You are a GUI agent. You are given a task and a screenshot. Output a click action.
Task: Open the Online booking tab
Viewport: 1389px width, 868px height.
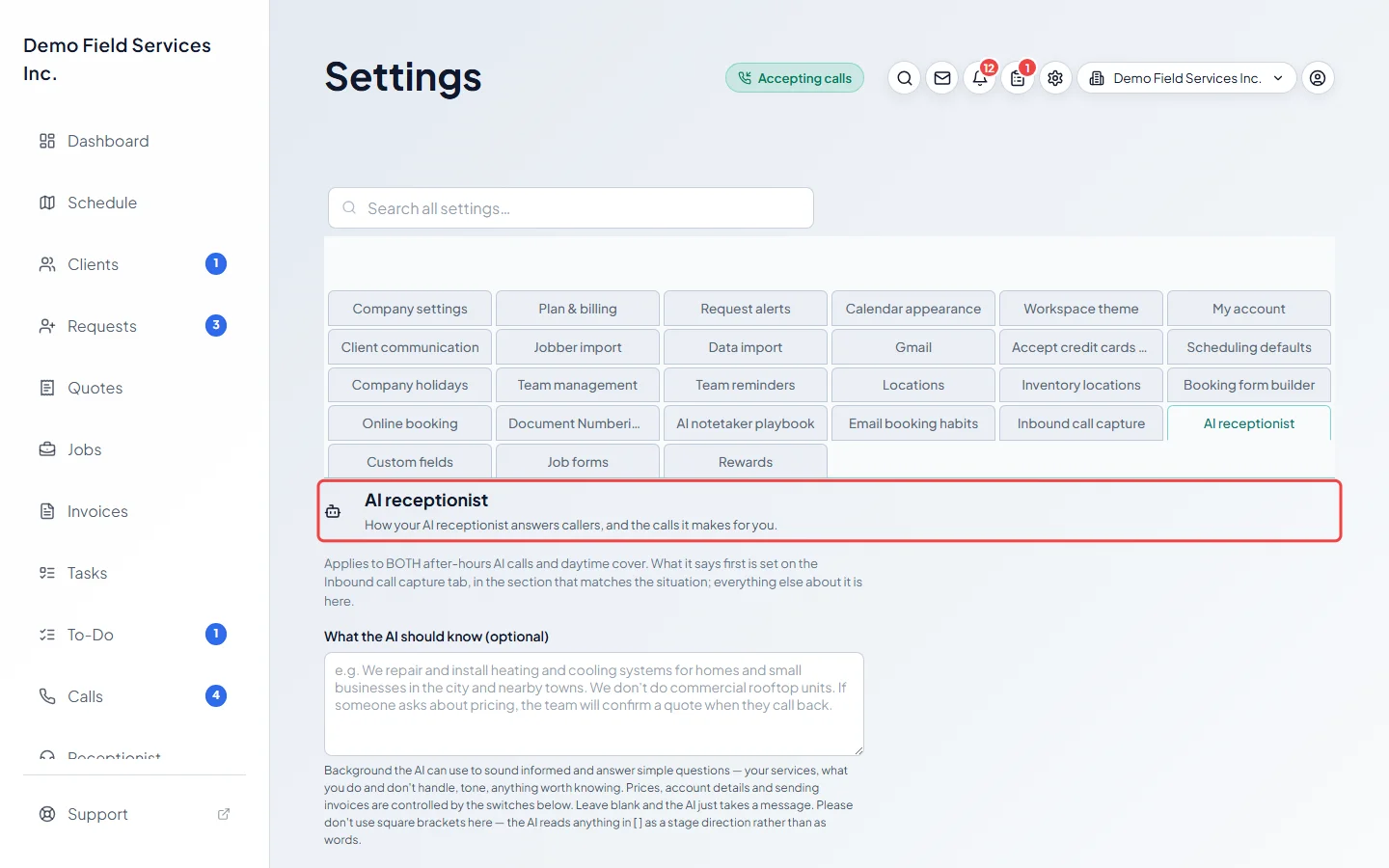point(410,423)
